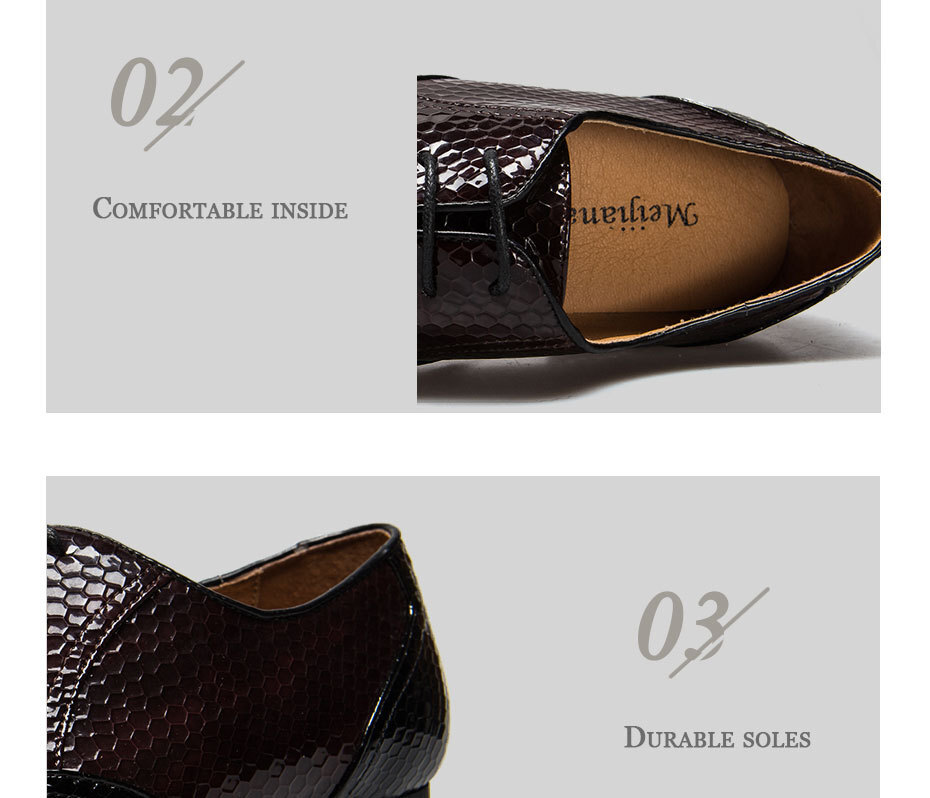Click the shadow beneath the top shoe photo
The image size is (930, 798).
652,374
